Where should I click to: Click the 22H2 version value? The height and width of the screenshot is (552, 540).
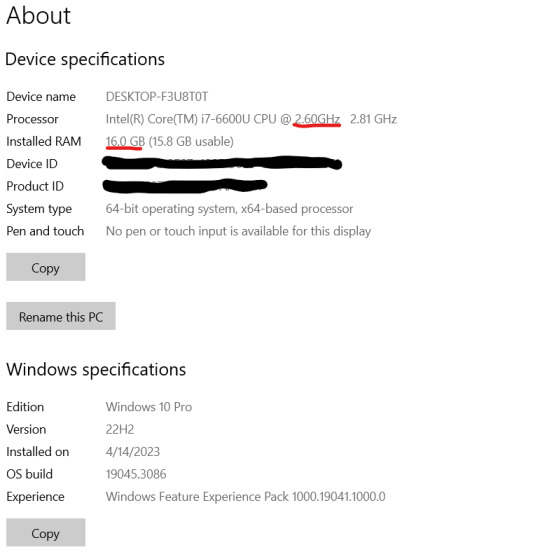[x=120, y=429]
